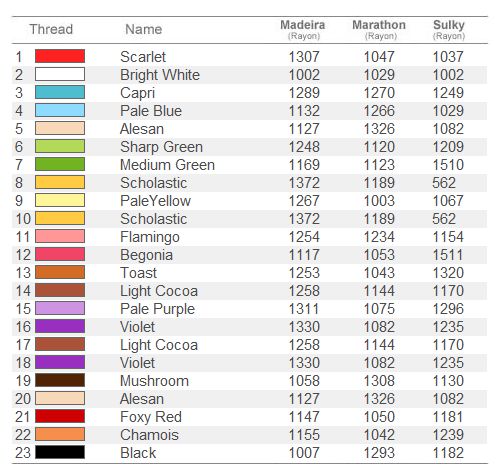Click the Scarlet red color swatch
Screen dimensions: 500x474
(60, 56)
